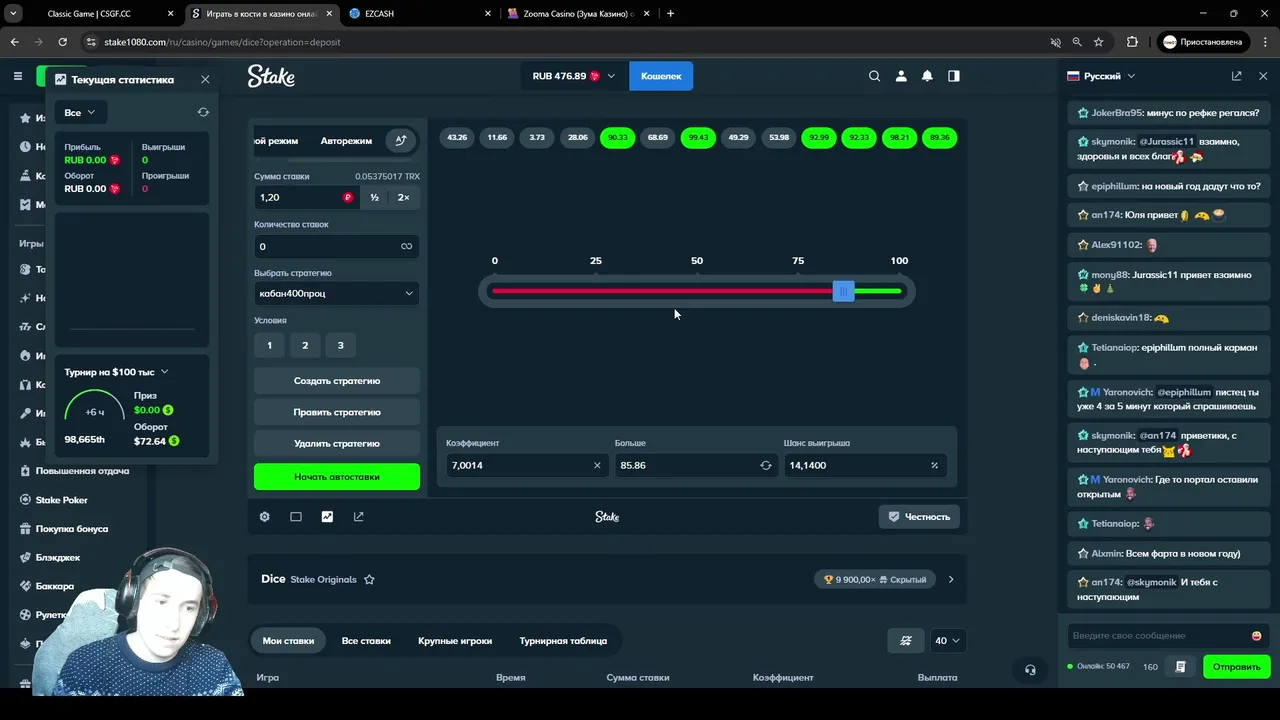This screenshot has width=1280, height=720.
Task: Open the Все filter dropdown in statistics
Action: click(79, 112)
